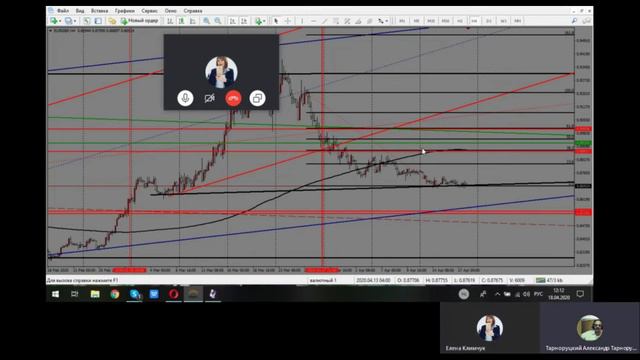The image size is (640, 360).
Task: Click the connection status indicator in the status bar
Action: pyautogui.click(x=549, y=280)
